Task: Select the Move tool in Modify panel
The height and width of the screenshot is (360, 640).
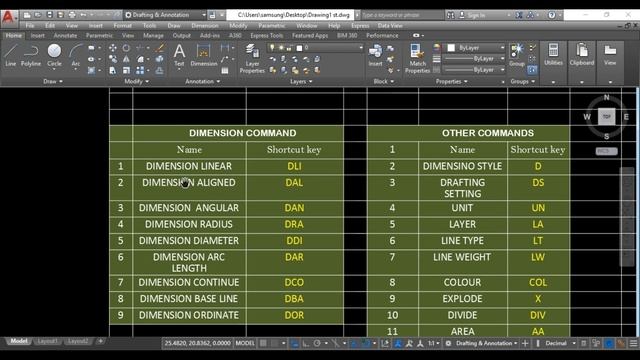Action: pyautogui.click(x=112, y=48)
